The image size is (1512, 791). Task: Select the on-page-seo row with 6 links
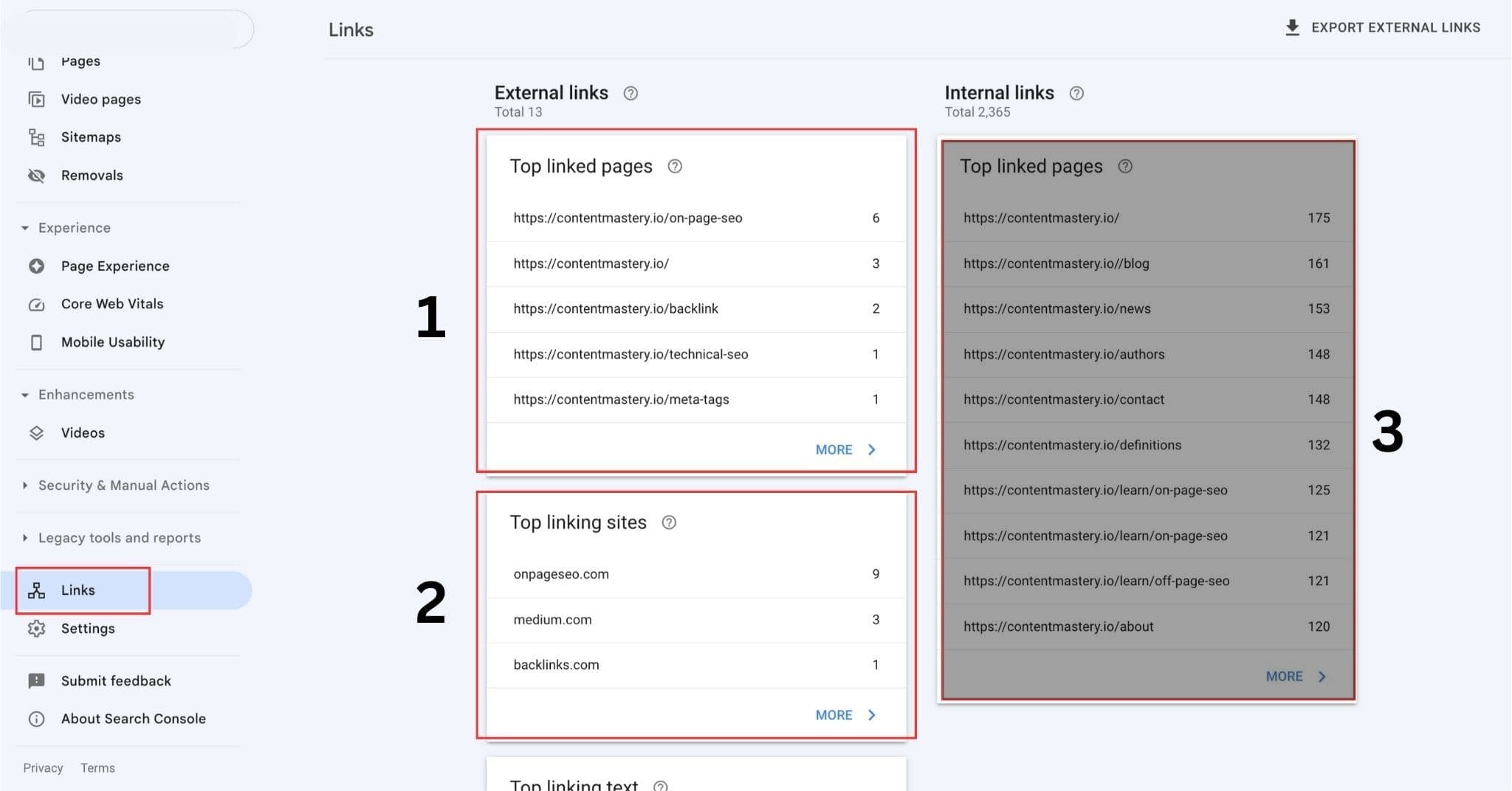tap(696, 218)
